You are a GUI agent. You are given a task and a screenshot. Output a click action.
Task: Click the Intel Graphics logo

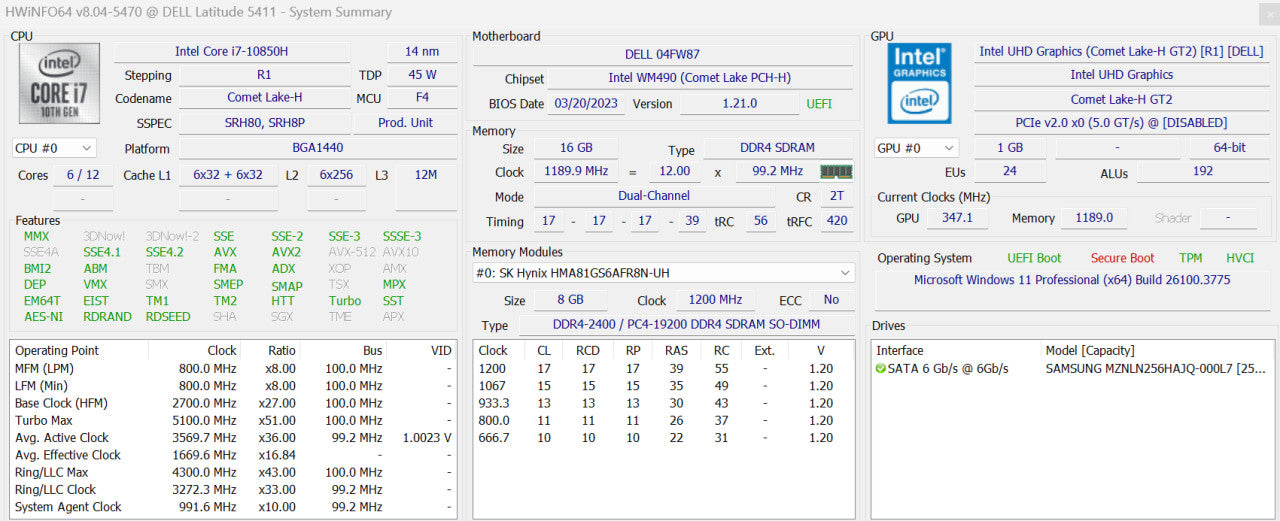(920, 83)
